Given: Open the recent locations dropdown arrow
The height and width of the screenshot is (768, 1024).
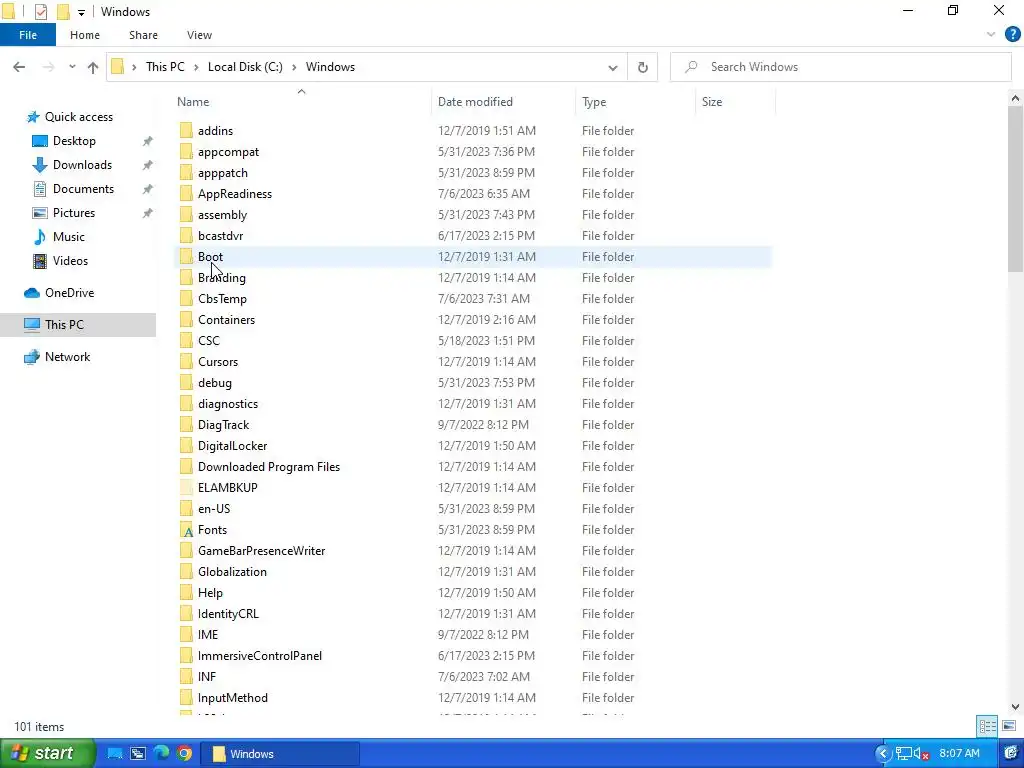Looking at the screenshot, I should click(x=72, y=67).
